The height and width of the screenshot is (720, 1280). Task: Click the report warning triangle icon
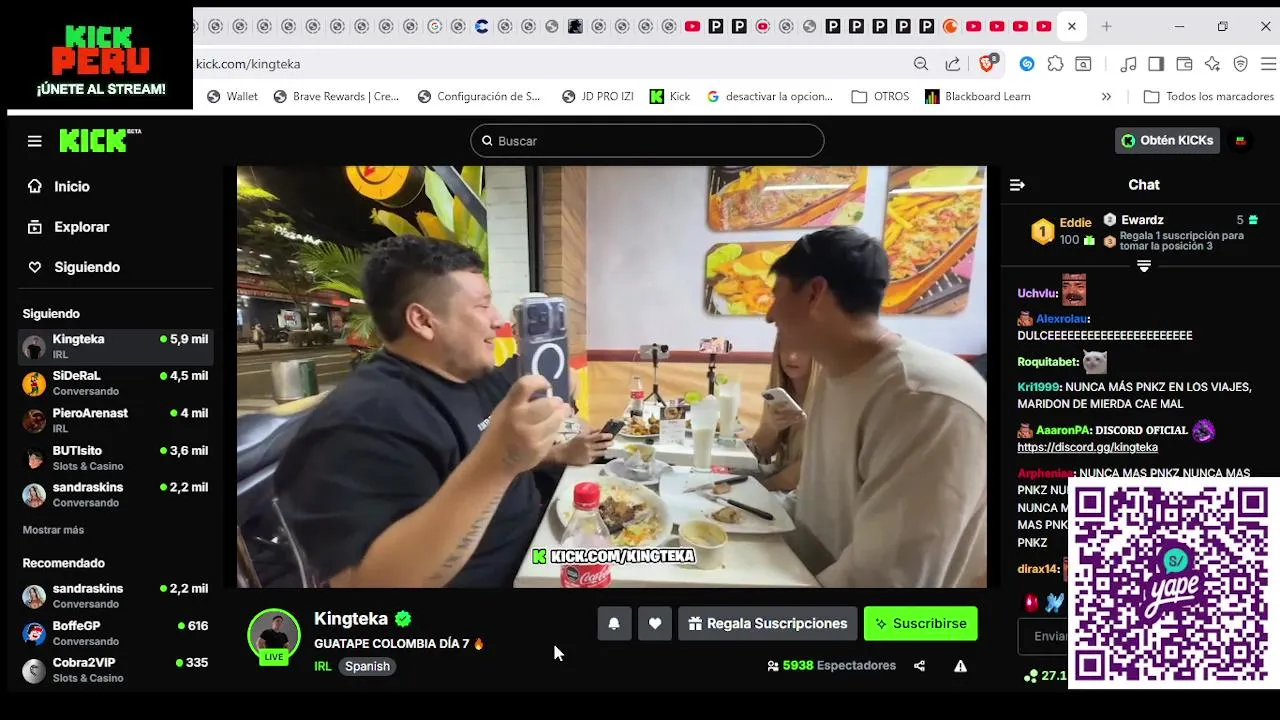tap(960, 666)
